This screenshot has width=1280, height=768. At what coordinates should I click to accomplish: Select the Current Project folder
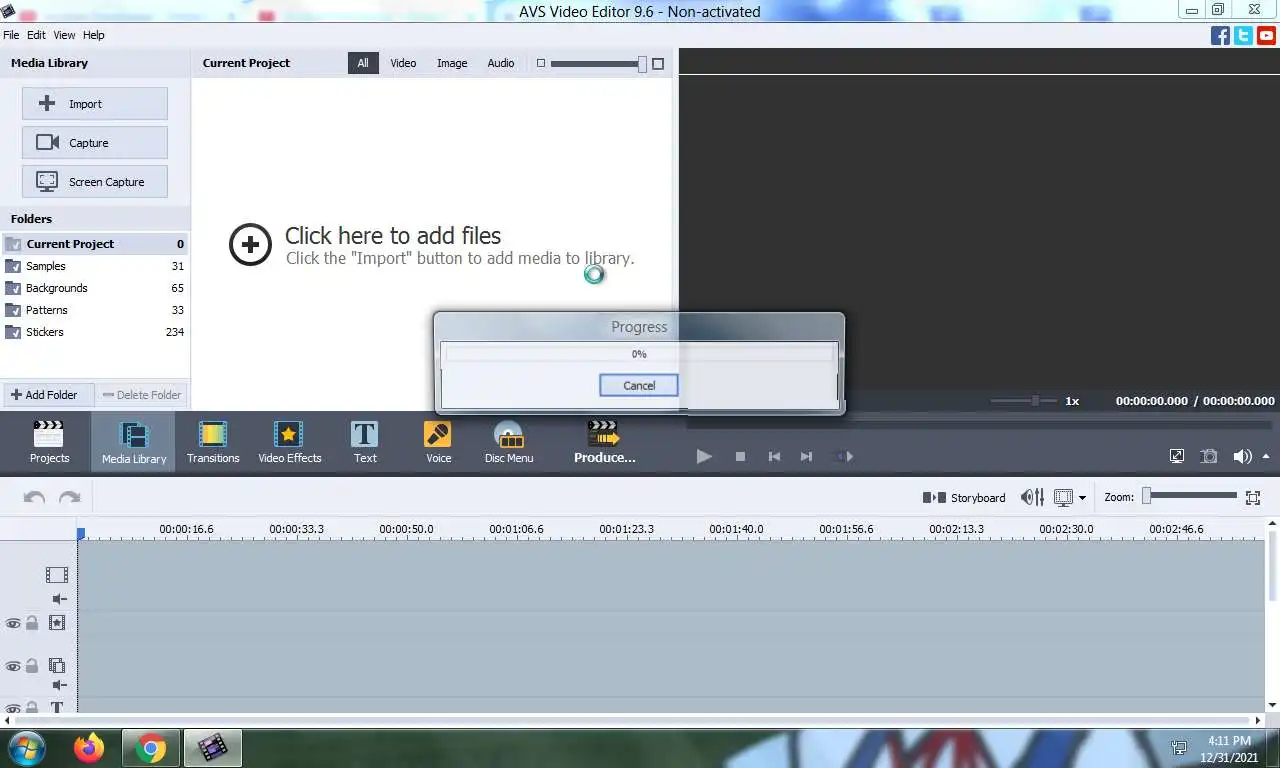tap(95, 244)
